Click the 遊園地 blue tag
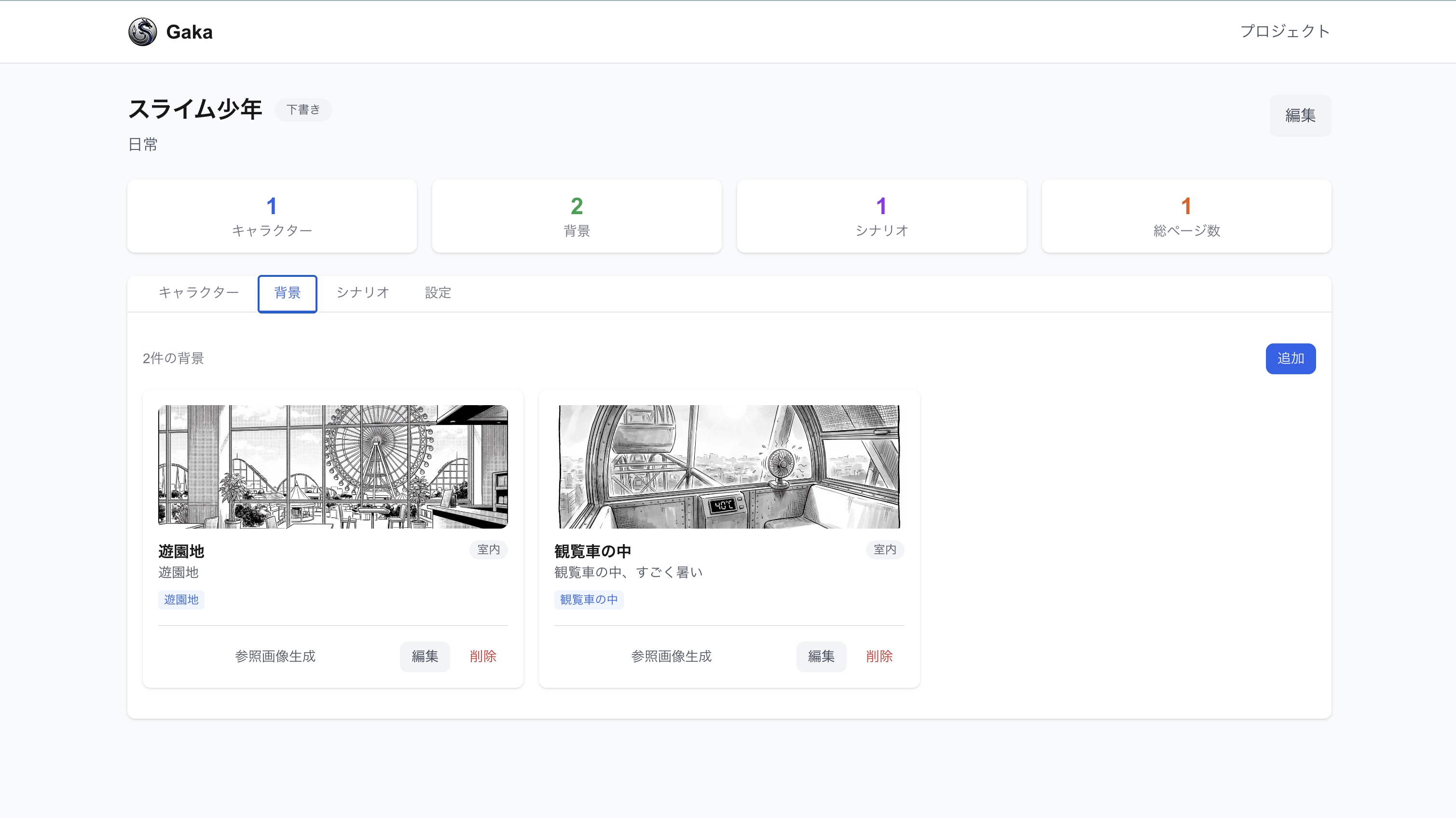The height and width of the screenshot is (818, 1456). click(x=181, y=600)
